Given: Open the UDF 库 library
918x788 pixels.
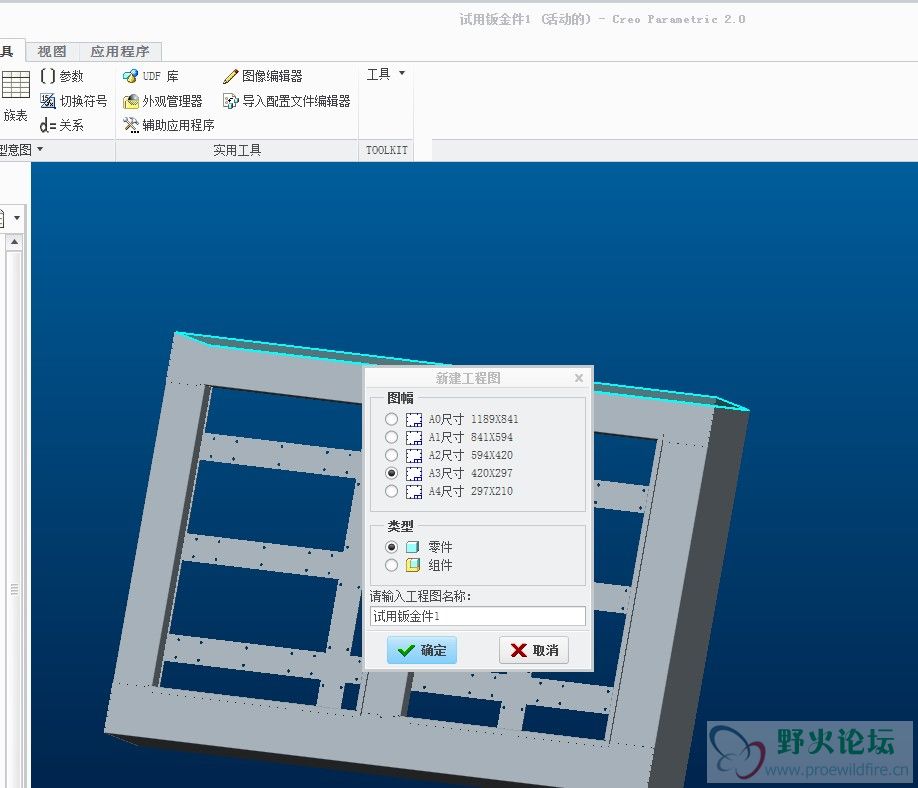Looking at the screenshot, I should pyautogui.click(x=150, y=76).
